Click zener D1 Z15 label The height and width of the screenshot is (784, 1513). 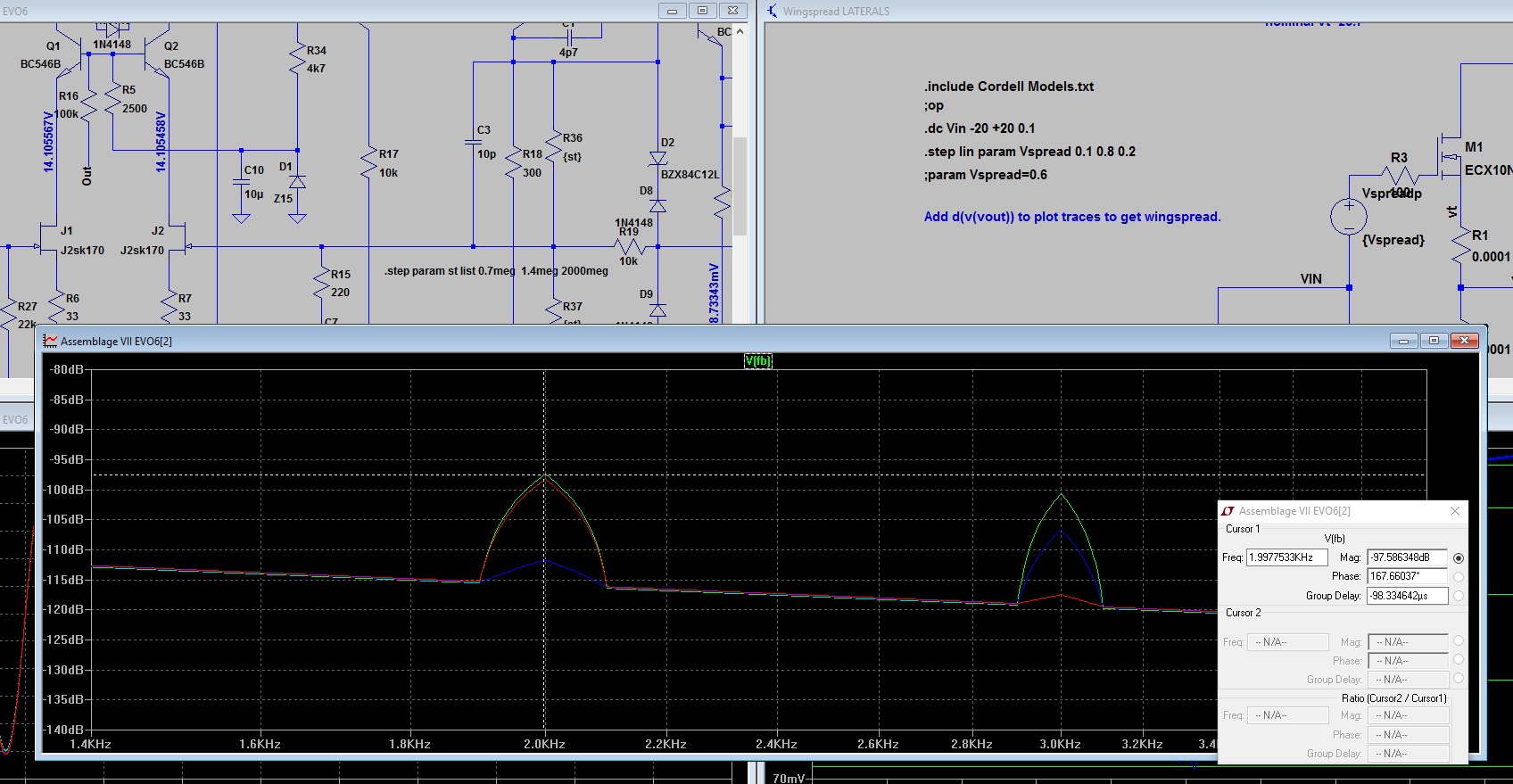(x=285, y=183)
